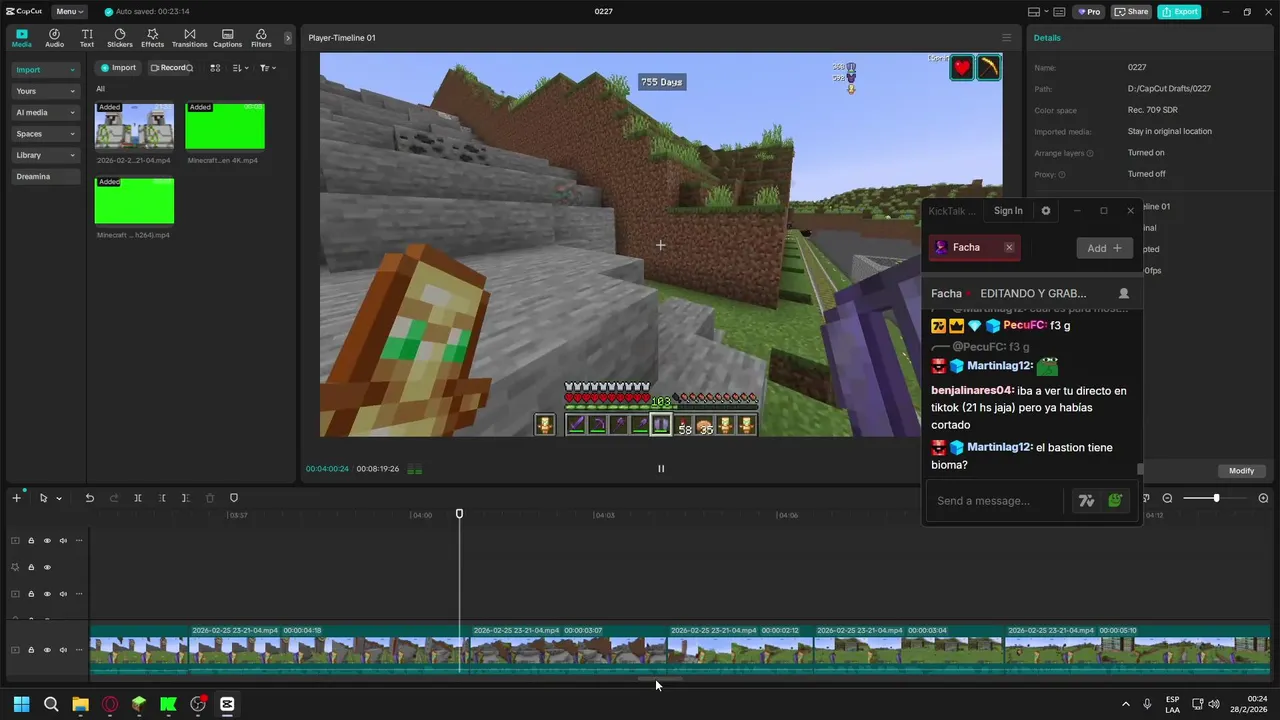Click the timeline zoom out icon
Viewport: 1280px width, 720px height.
tap(1167, 498)
